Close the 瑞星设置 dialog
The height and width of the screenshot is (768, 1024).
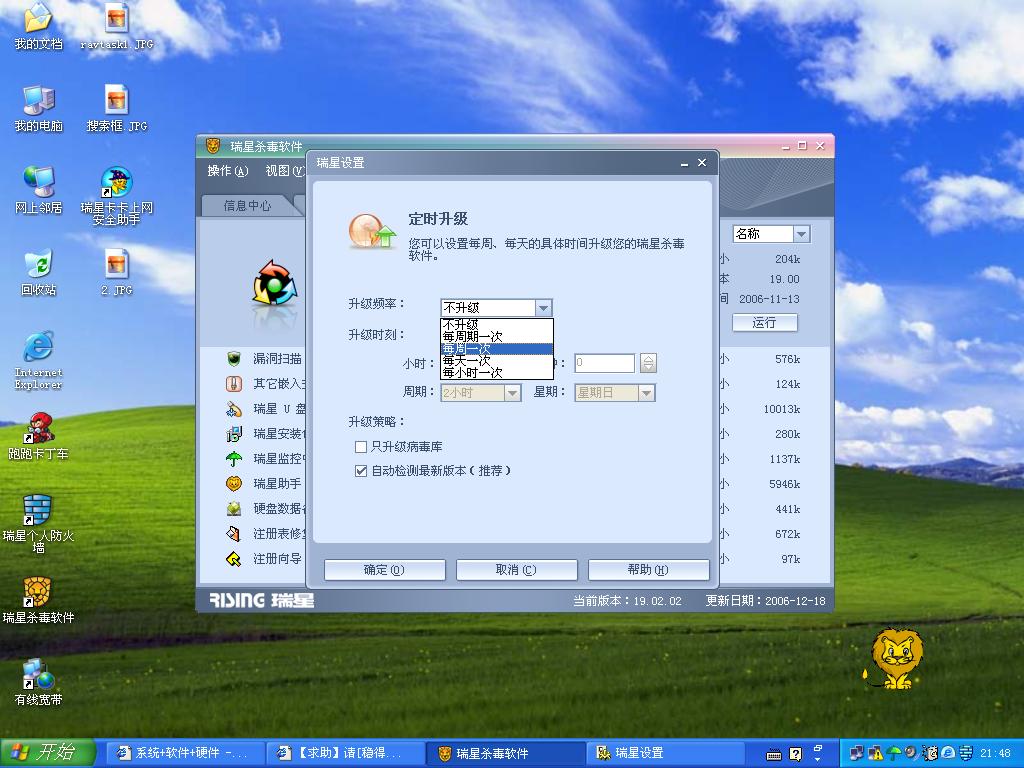(702, 163)
